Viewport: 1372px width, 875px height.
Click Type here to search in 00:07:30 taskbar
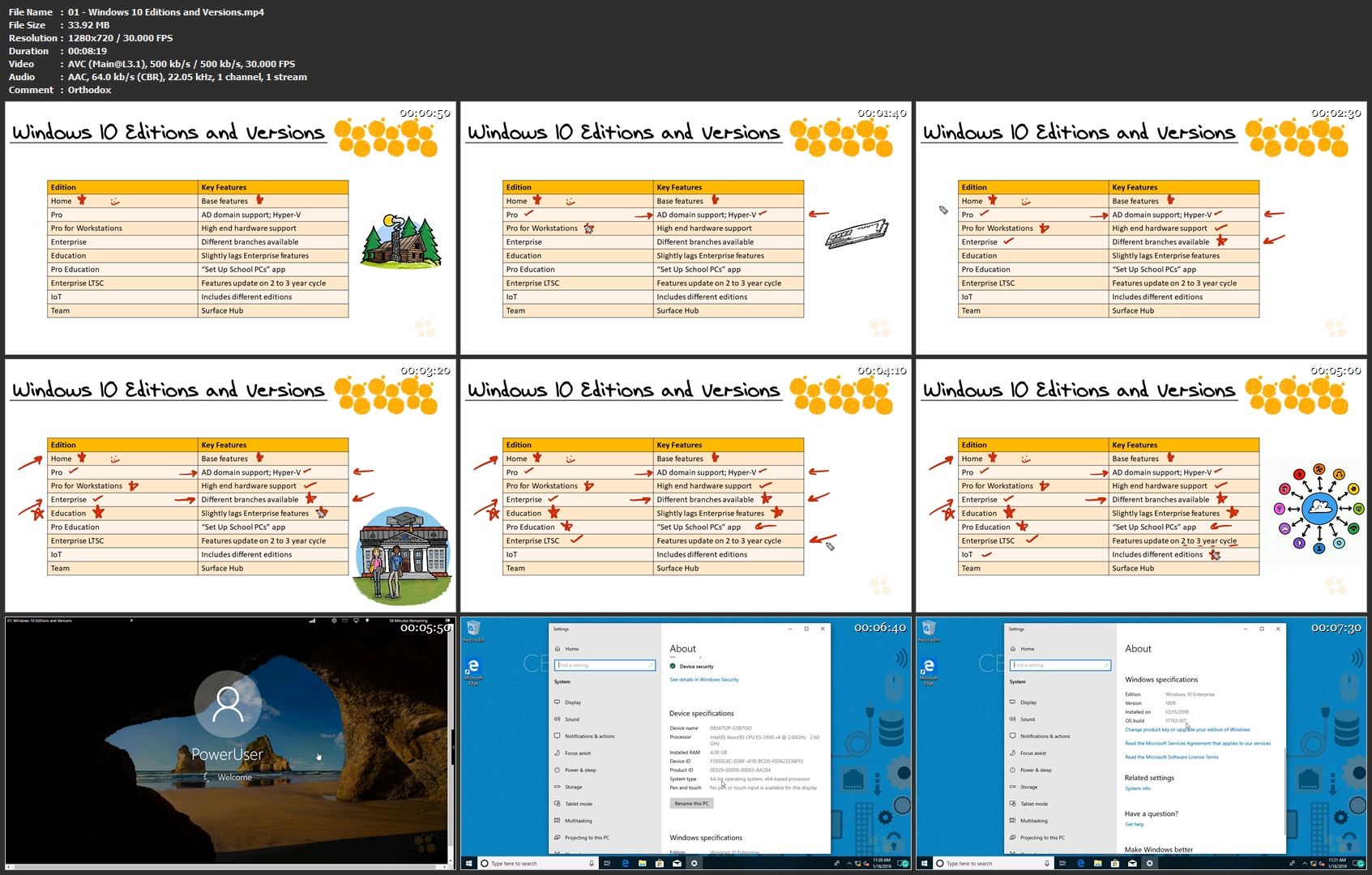pyautogui.click(x=993, y=864)
